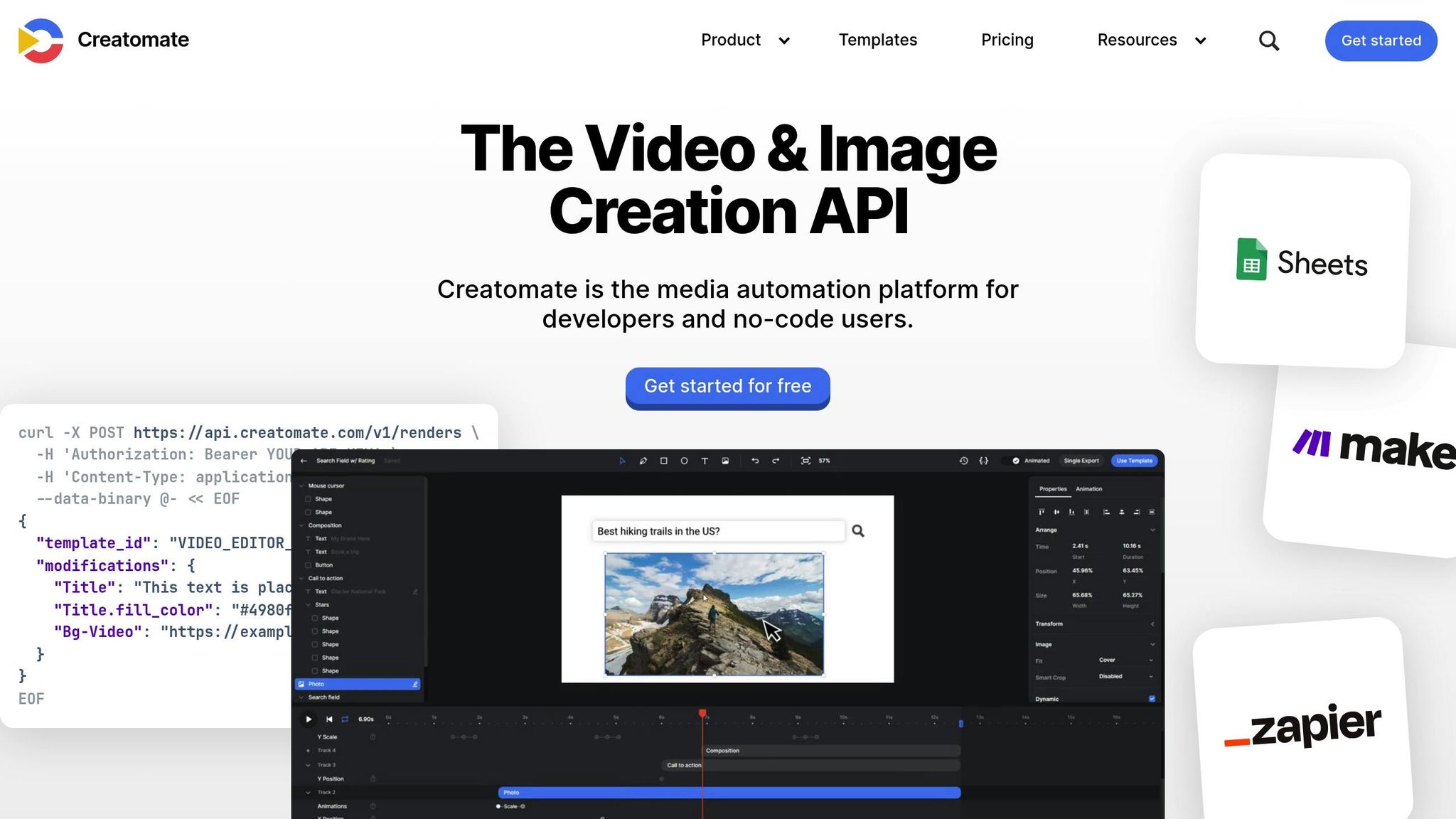This screenshot has height=819, width=1456.
Task: Click the 57% zoom level value
Action: 825,461
